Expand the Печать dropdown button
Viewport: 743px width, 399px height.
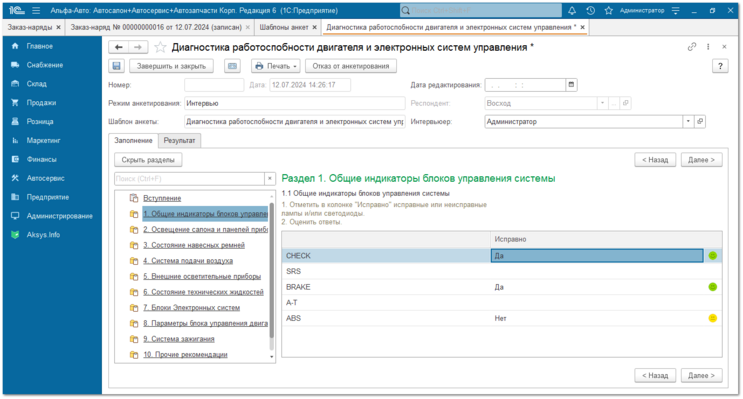276,66
